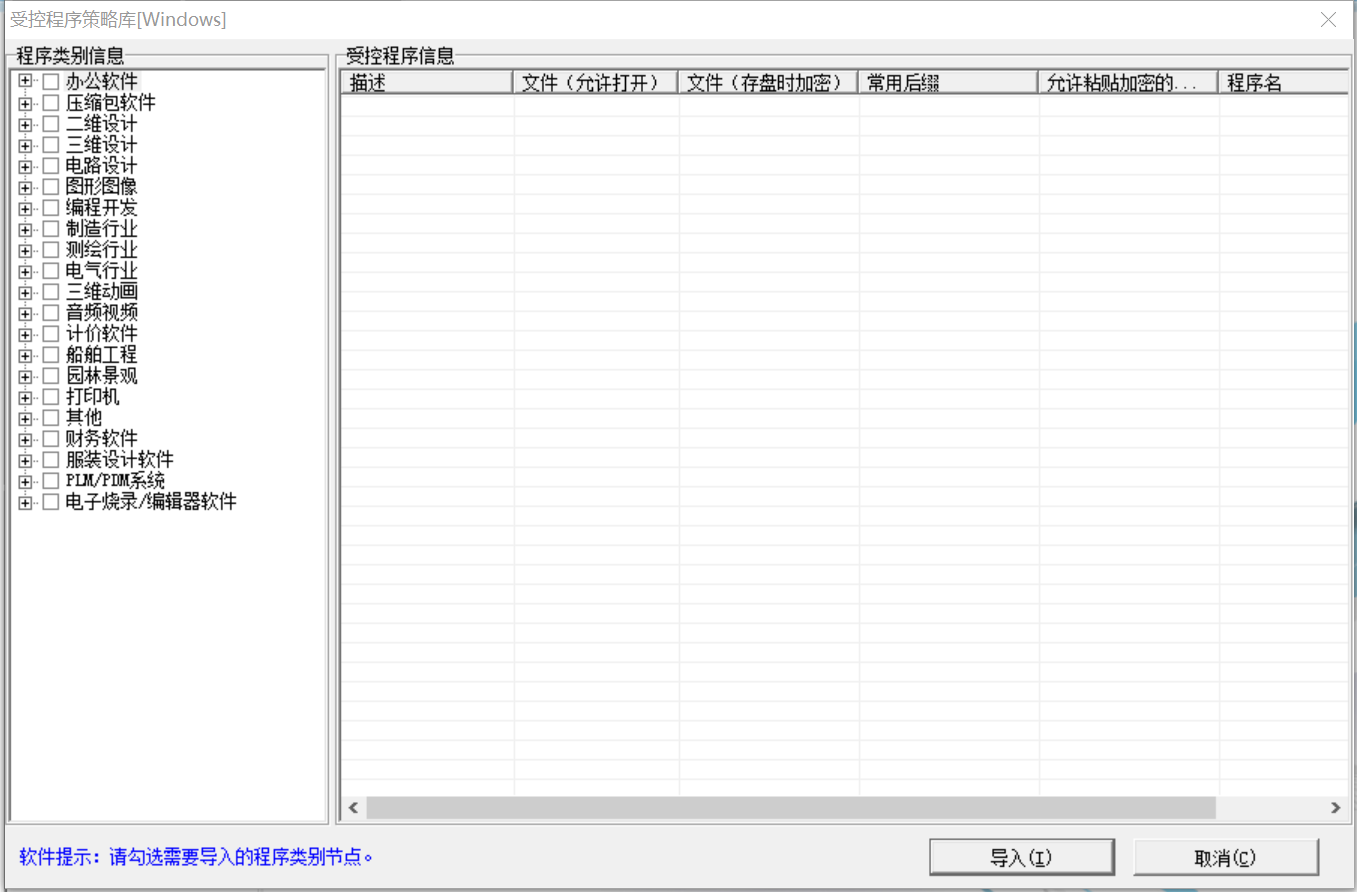The height and width of the screenshot is (892, 1357).
Task: Check the 三维设计 box
Action: pyautogui.click(x=51, y=145)
